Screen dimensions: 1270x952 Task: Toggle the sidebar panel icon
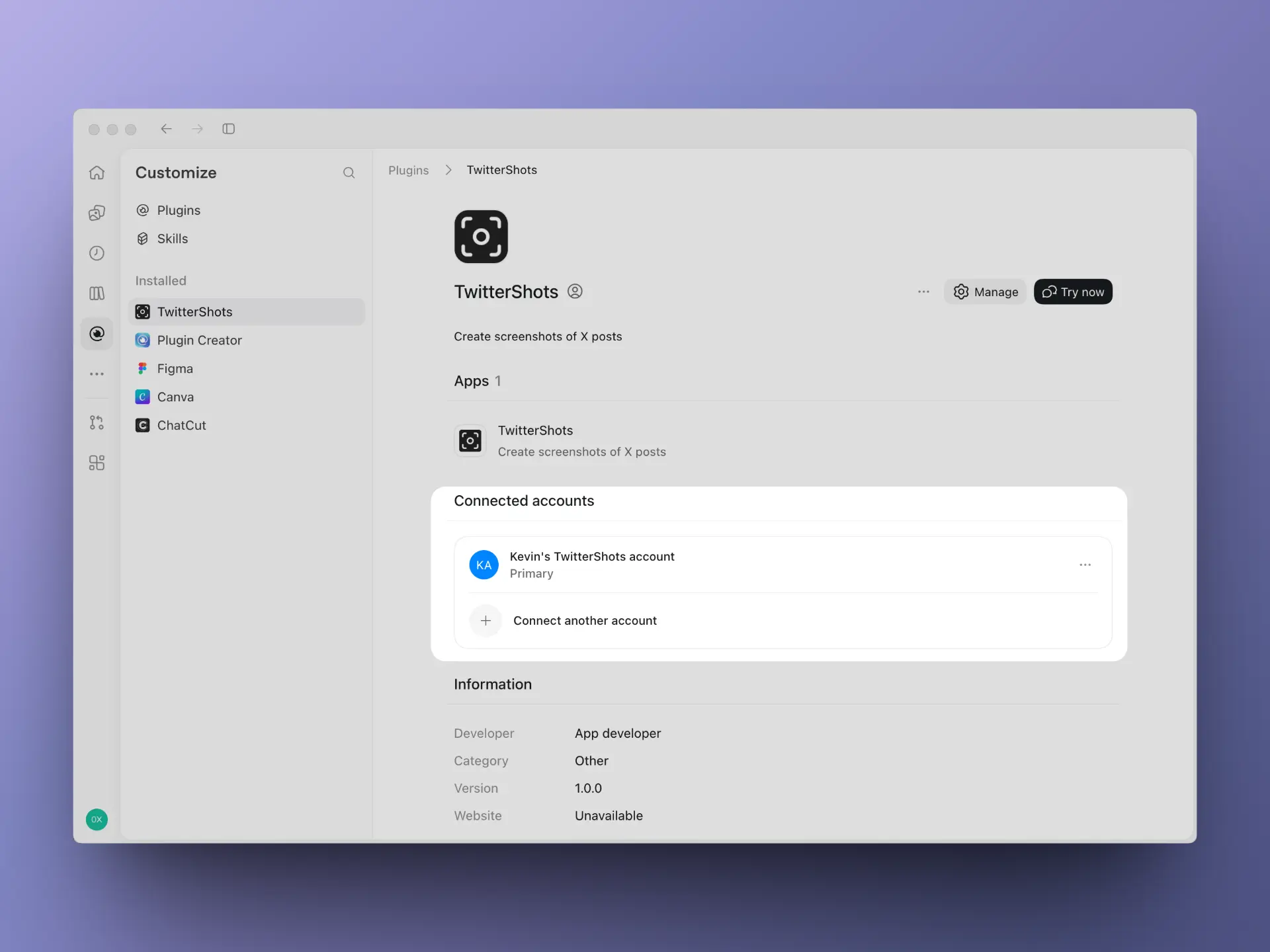(229, 129)
